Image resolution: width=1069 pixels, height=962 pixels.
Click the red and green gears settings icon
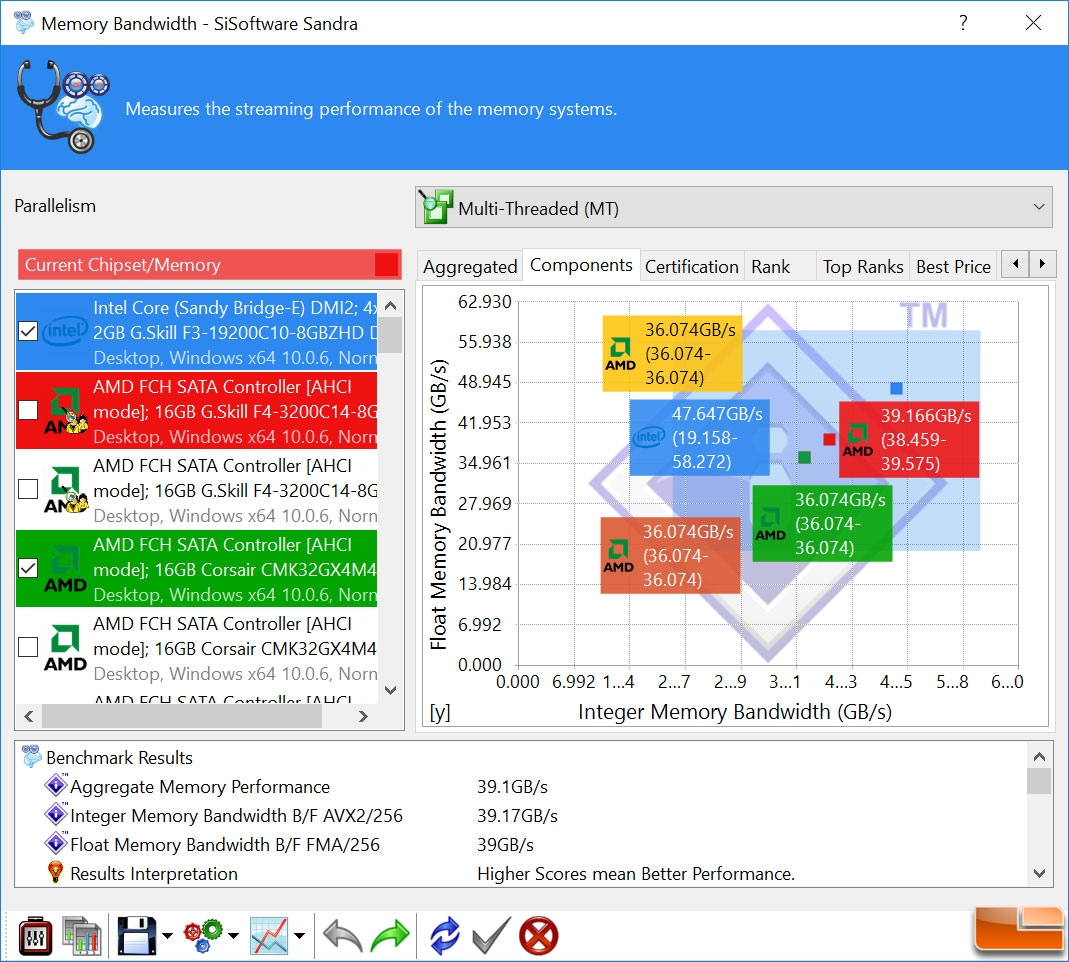tap(203, 936)
